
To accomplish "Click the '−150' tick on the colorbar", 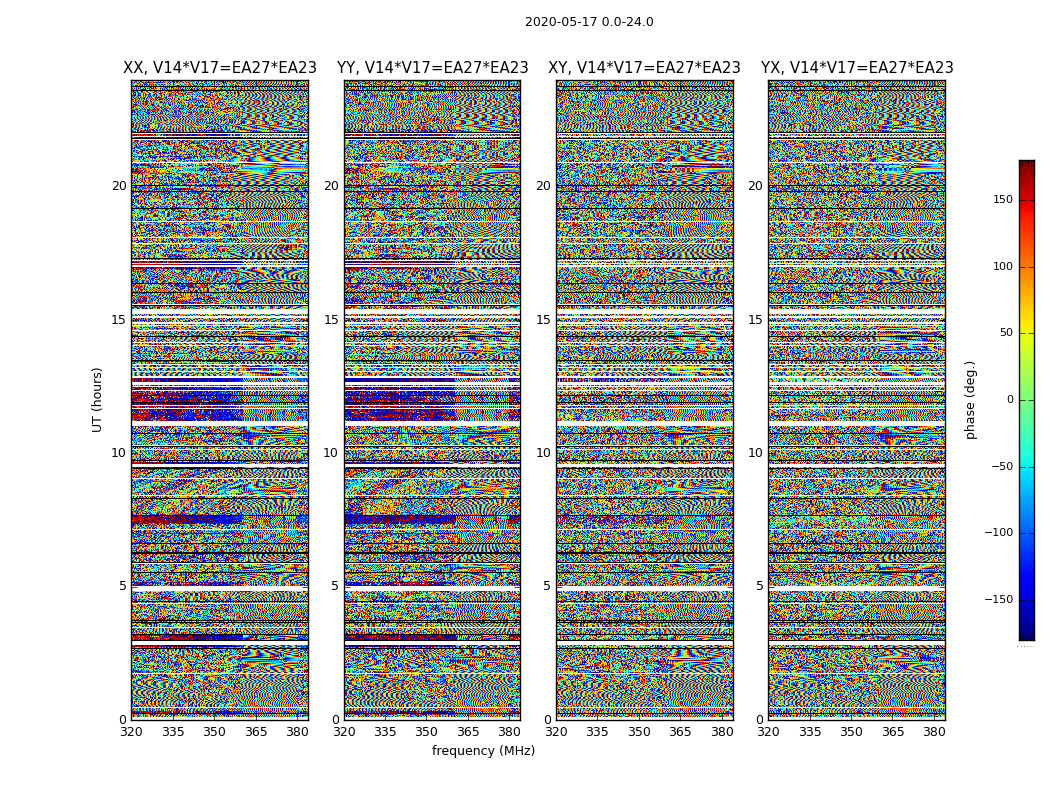I will point(998,599).
